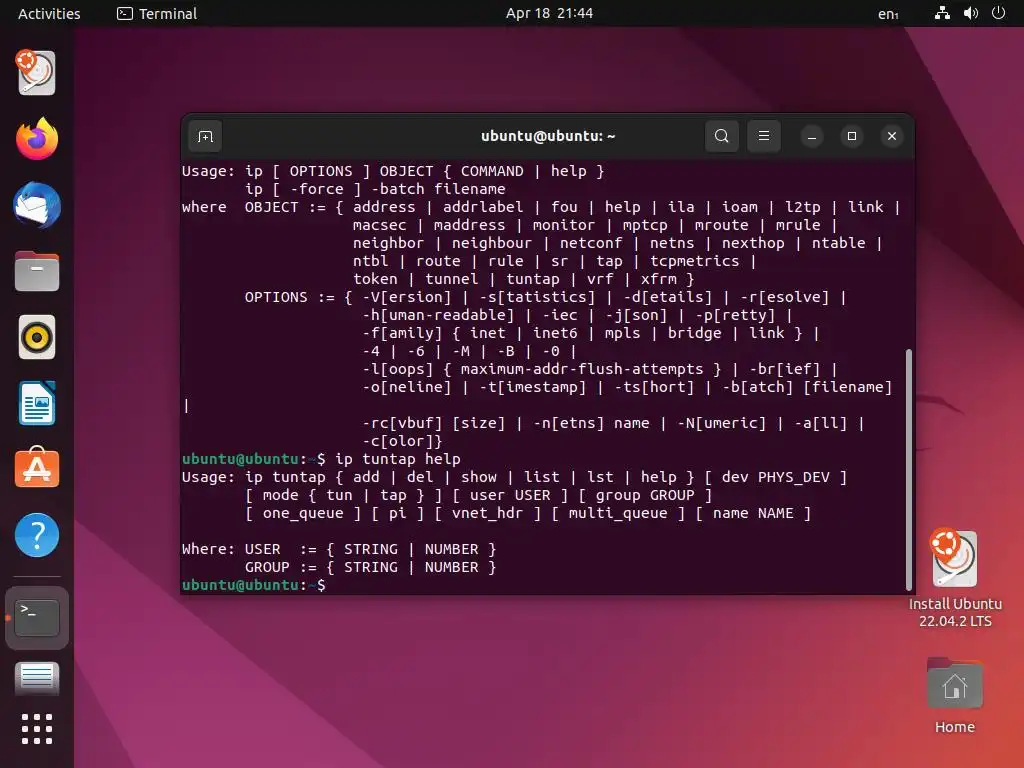Open the terminal hamburger menu

coord(763,136)
